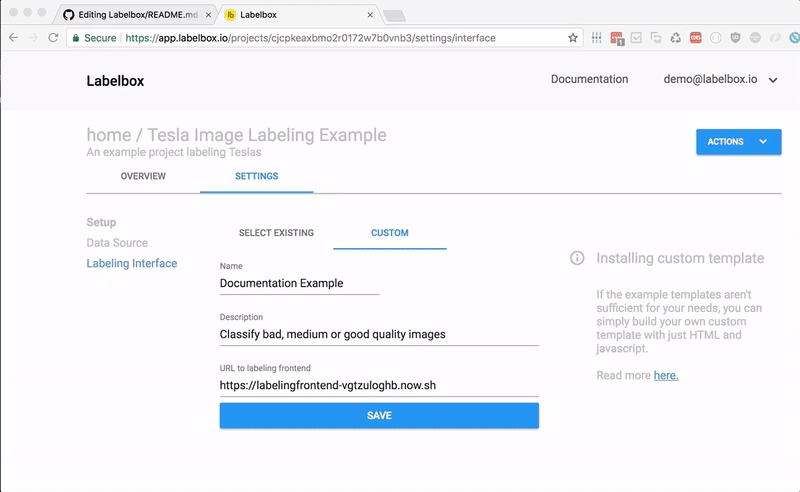Click the recycle arrows extension icon

676,38
